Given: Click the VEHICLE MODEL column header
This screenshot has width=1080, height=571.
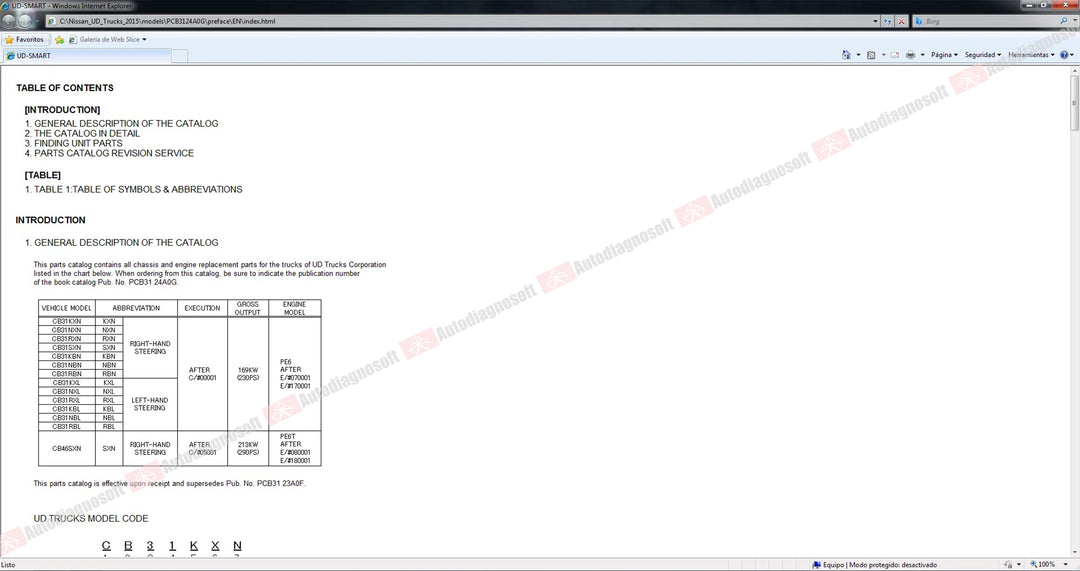Looking at the screenshot, I should [x=67, y=308].
